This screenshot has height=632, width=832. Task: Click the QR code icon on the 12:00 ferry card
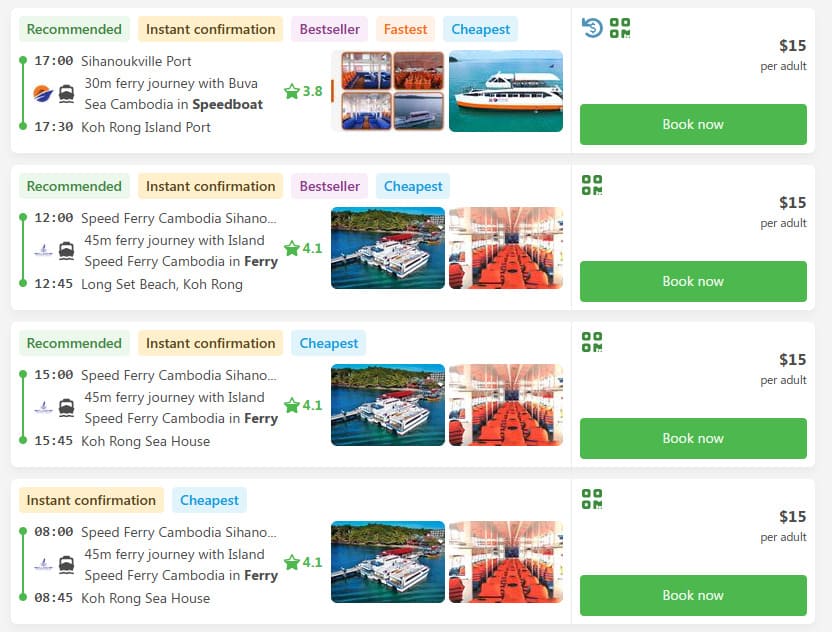coord(592,185)
